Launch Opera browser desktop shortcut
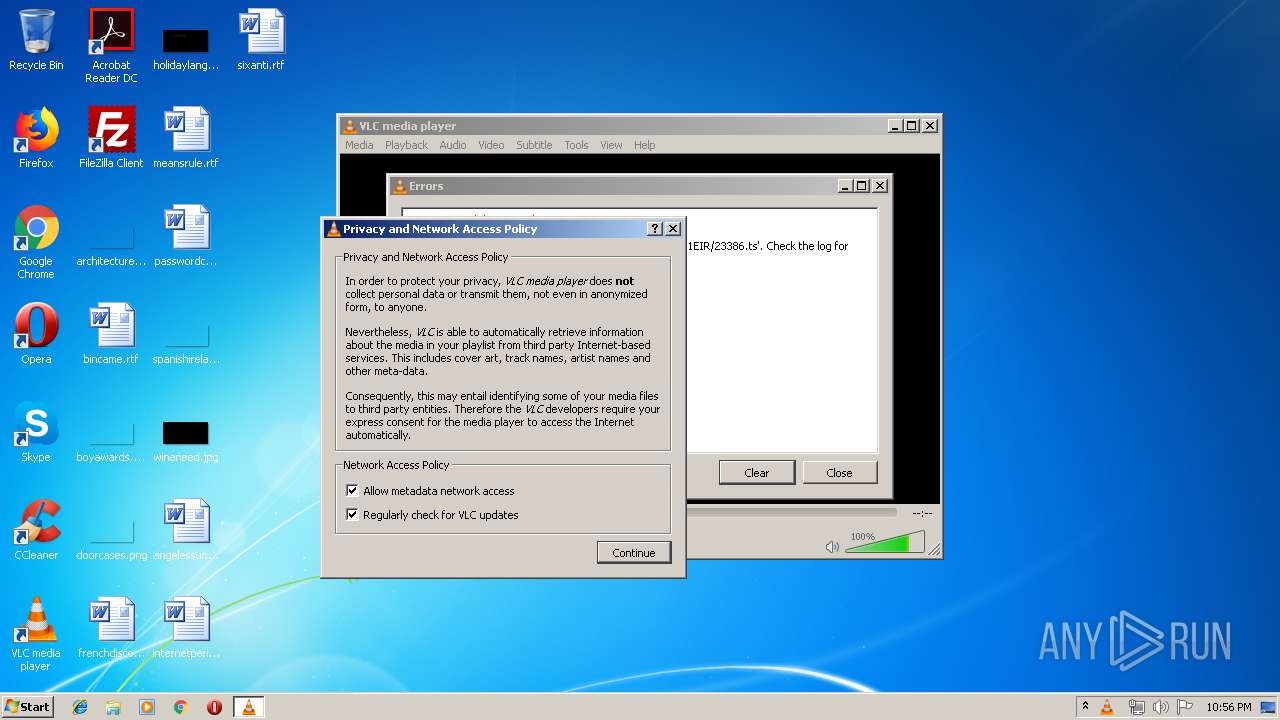The height and width of the screenshot is (720, 1280). tap(36, 334)
